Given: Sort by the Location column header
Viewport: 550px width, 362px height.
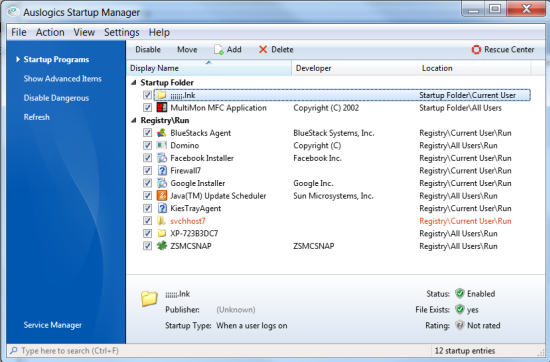Looking at the screenshot, I should coord(474,68).
